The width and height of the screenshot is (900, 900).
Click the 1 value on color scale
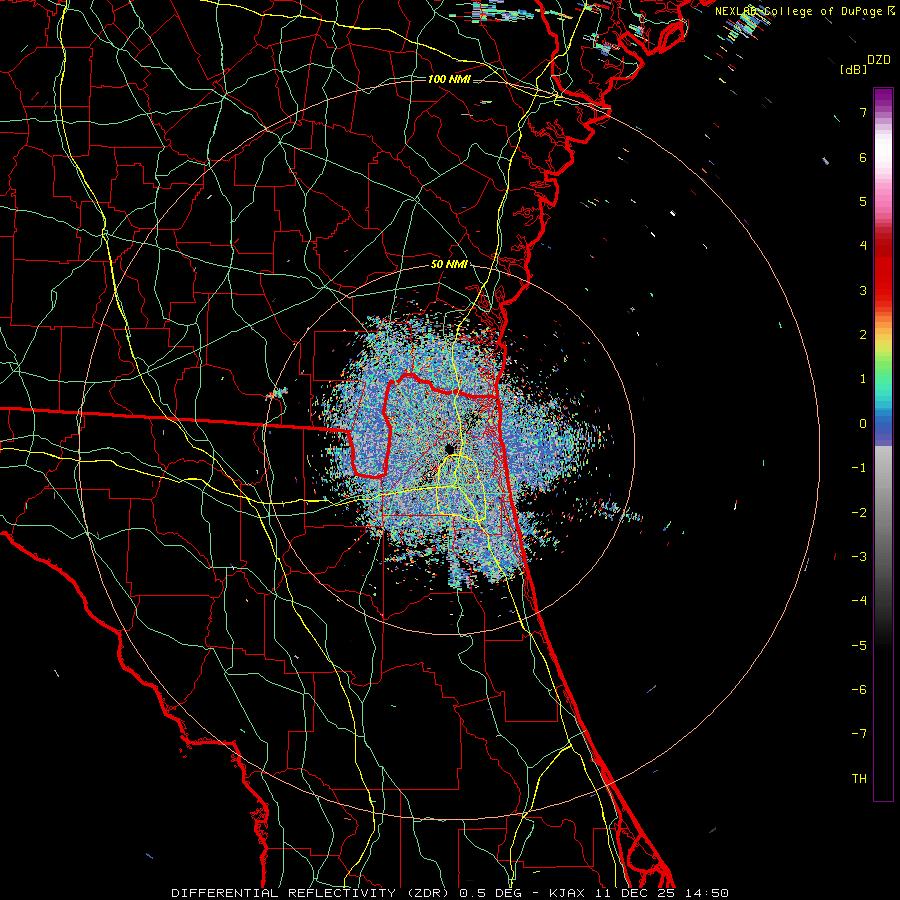pos(863,379)
